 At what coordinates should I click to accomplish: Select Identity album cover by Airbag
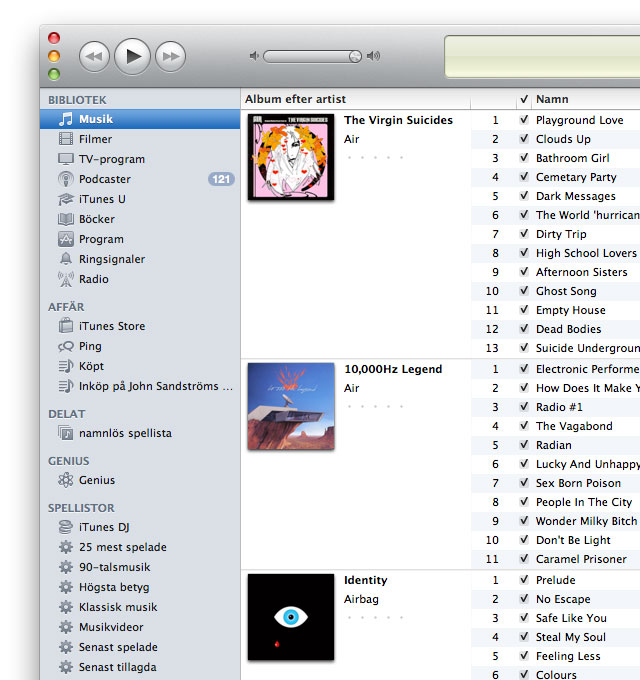tap(291, 617)
